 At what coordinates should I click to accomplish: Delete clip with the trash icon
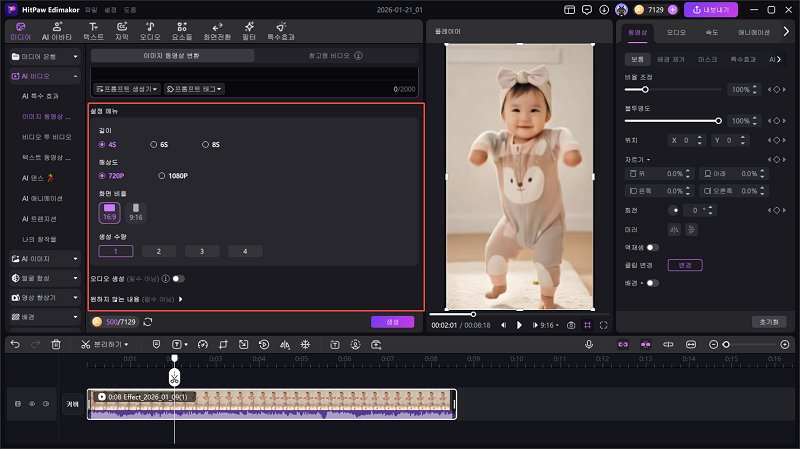pyautogui.click(x=56, y=344)
